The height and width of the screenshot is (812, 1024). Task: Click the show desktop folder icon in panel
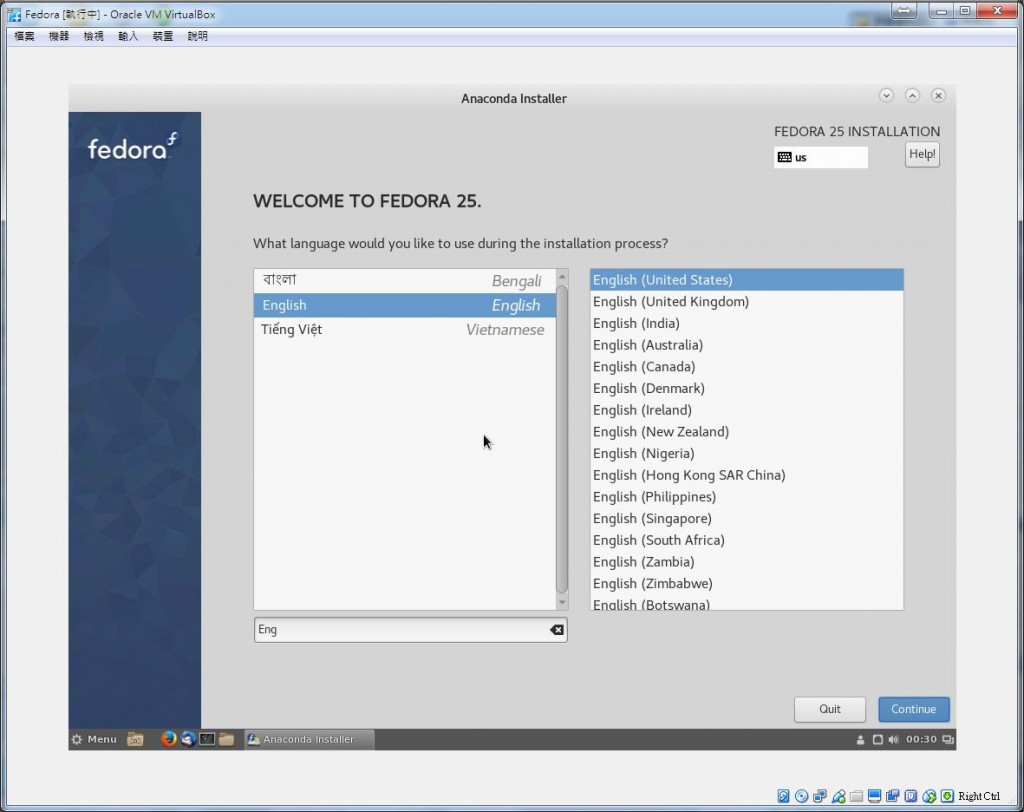(x=135, y=739)
